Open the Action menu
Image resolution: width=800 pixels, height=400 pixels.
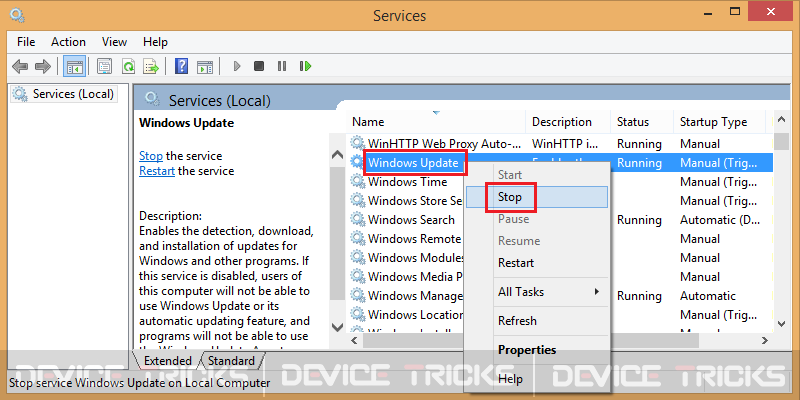tap(68, 42)
